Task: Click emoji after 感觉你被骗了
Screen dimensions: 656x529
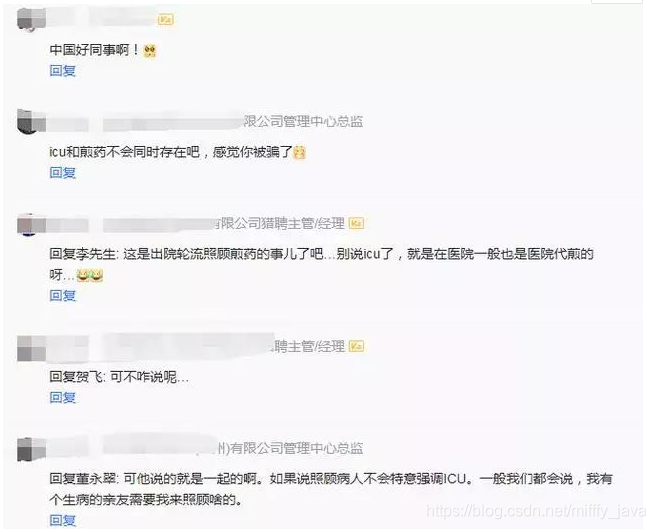Action: [x=299, y=152]
